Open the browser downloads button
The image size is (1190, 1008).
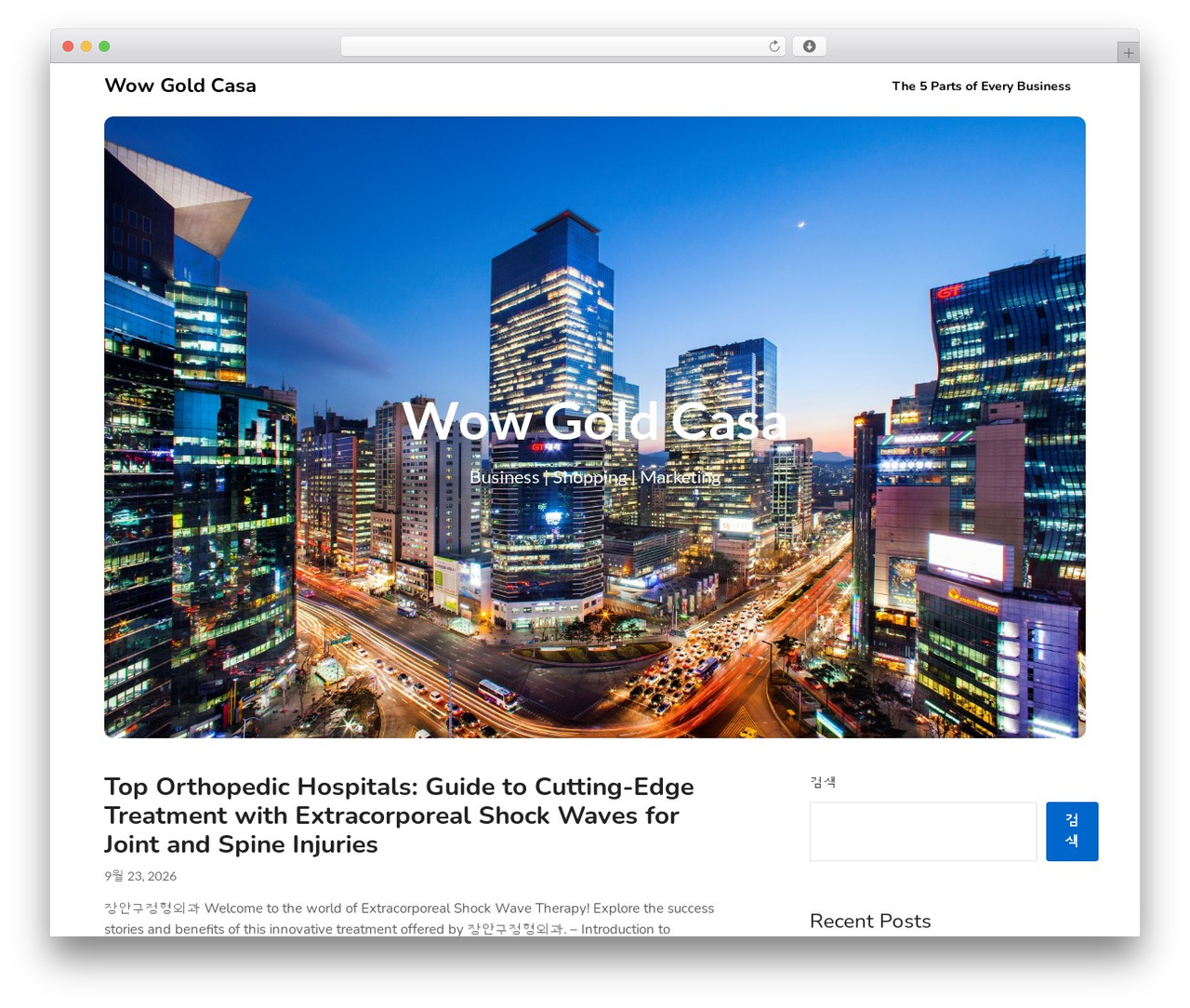tap(809, 46)
